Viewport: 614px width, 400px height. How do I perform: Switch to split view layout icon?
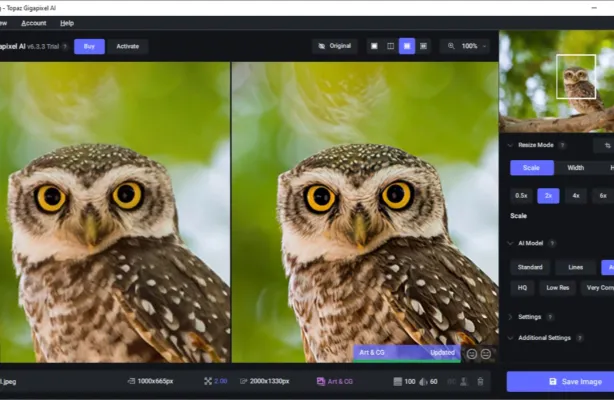[390, 46]
